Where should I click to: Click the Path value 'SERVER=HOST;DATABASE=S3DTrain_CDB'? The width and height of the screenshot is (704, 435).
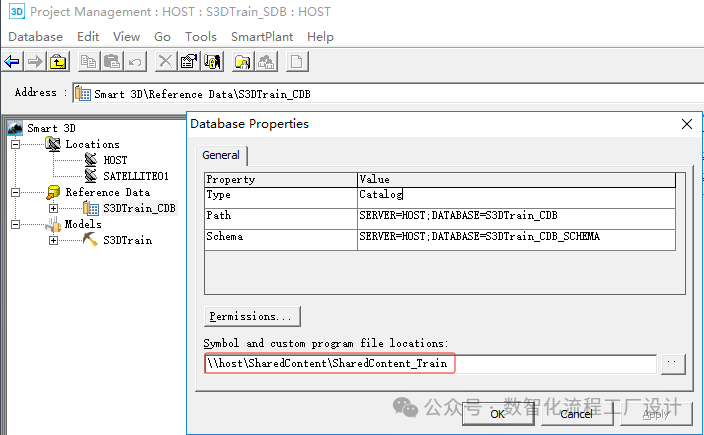pos(516,219)
